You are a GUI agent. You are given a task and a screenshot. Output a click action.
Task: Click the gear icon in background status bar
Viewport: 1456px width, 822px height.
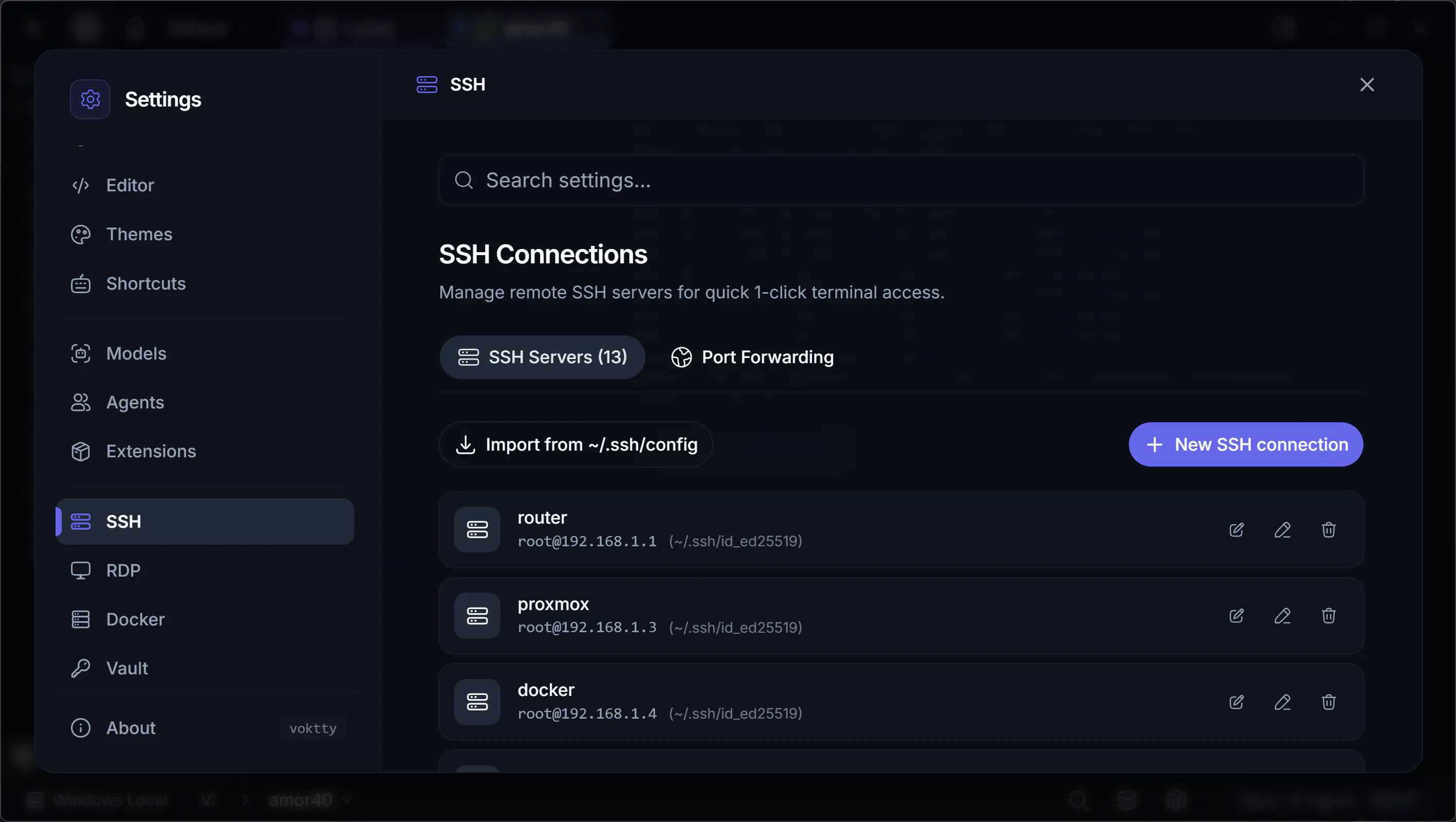coord(1176,800)
